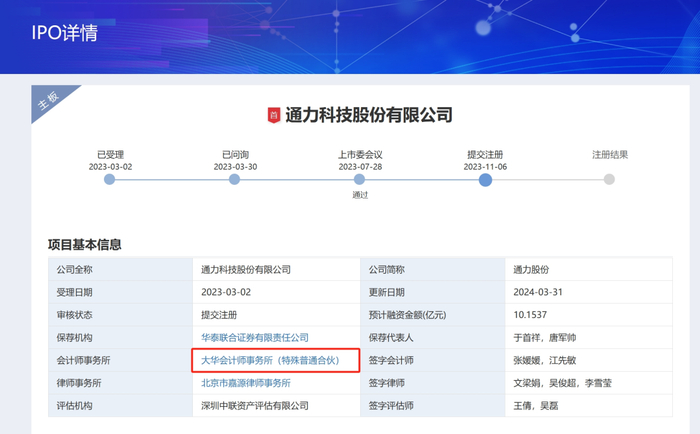Click the 通力股份 value cell
The height and width of the screenshot is (434, 700).
[x=588, y=269]
